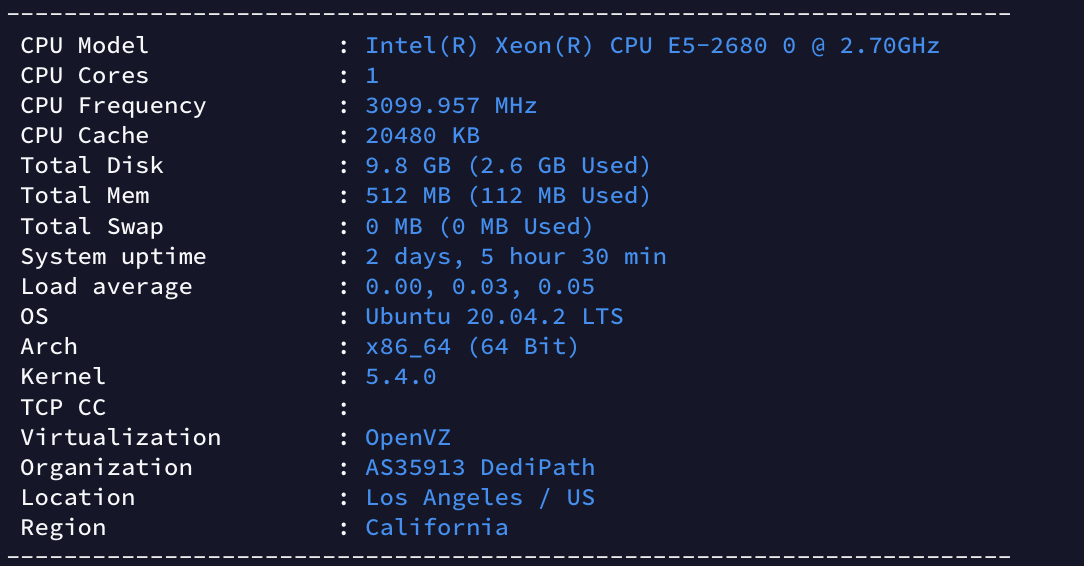Image resolution: width=1084 pixels, height=566 pixels.
Task: Select the 9.8 GB disk usage value
Action: tap(508, 166)
